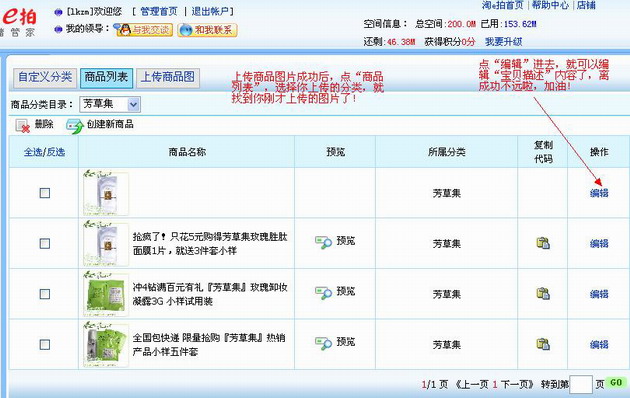
Task: Click 与我交谈 button
Action: point(145,30)
